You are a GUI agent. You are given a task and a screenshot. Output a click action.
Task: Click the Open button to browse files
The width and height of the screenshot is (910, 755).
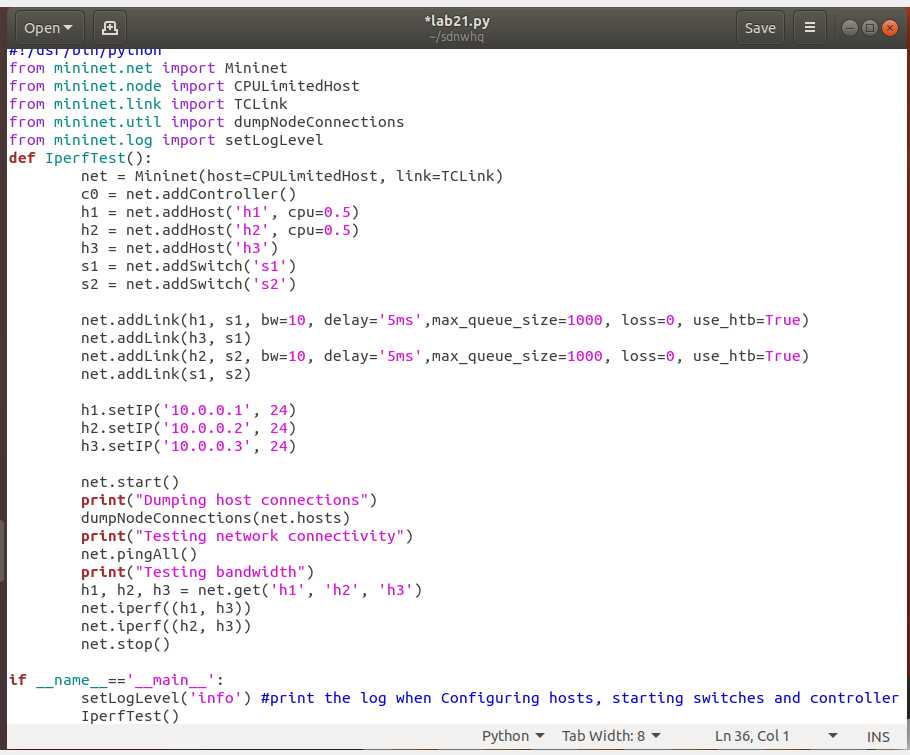pos(48,27)
